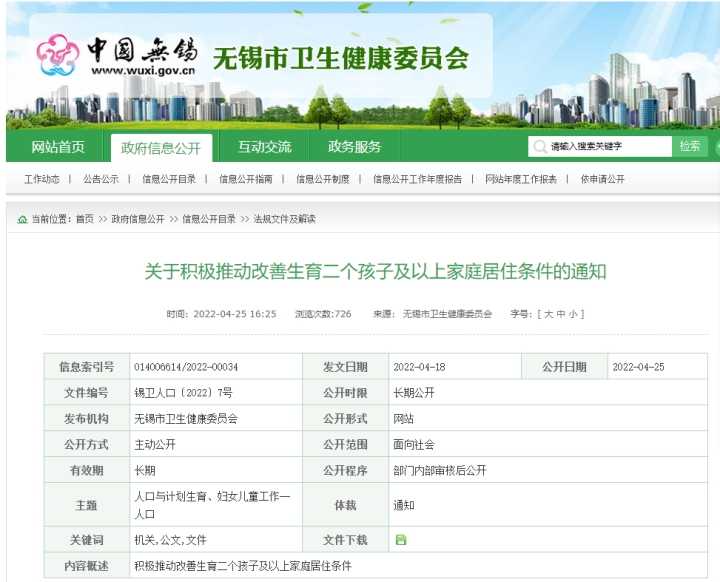Screen dimensions: 720x582
Task: Switch to the 互动交流 tab
Action: [x=264, y=147]
